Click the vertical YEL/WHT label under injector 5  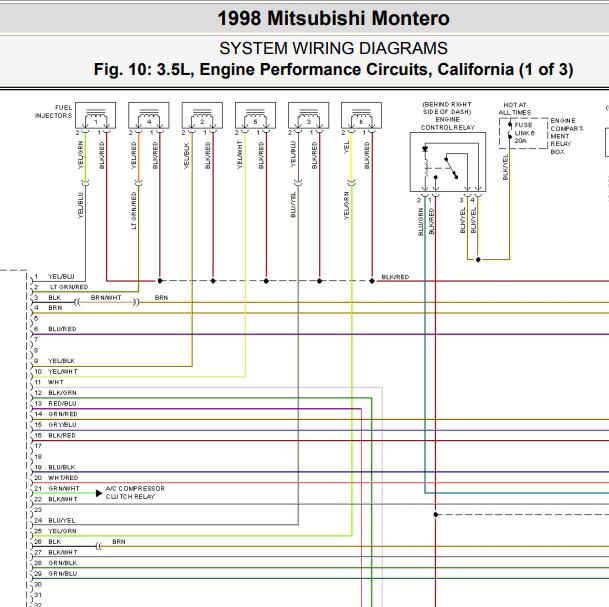point(240,155)
